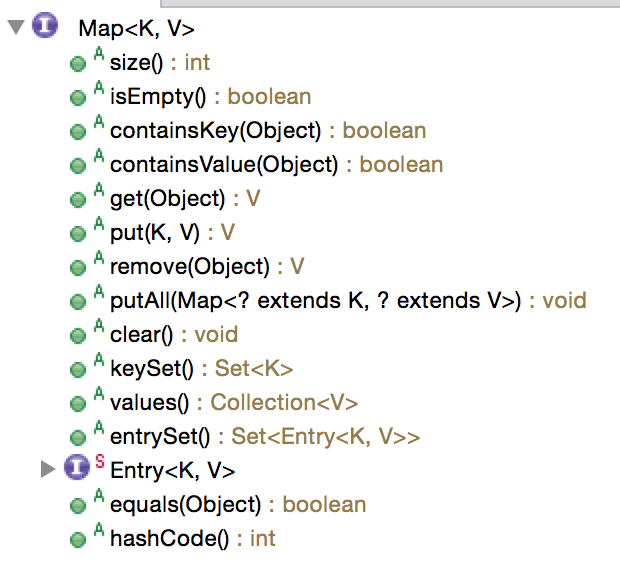
Task: Click the Map interface icon
Action: click(x=45, y=29)
